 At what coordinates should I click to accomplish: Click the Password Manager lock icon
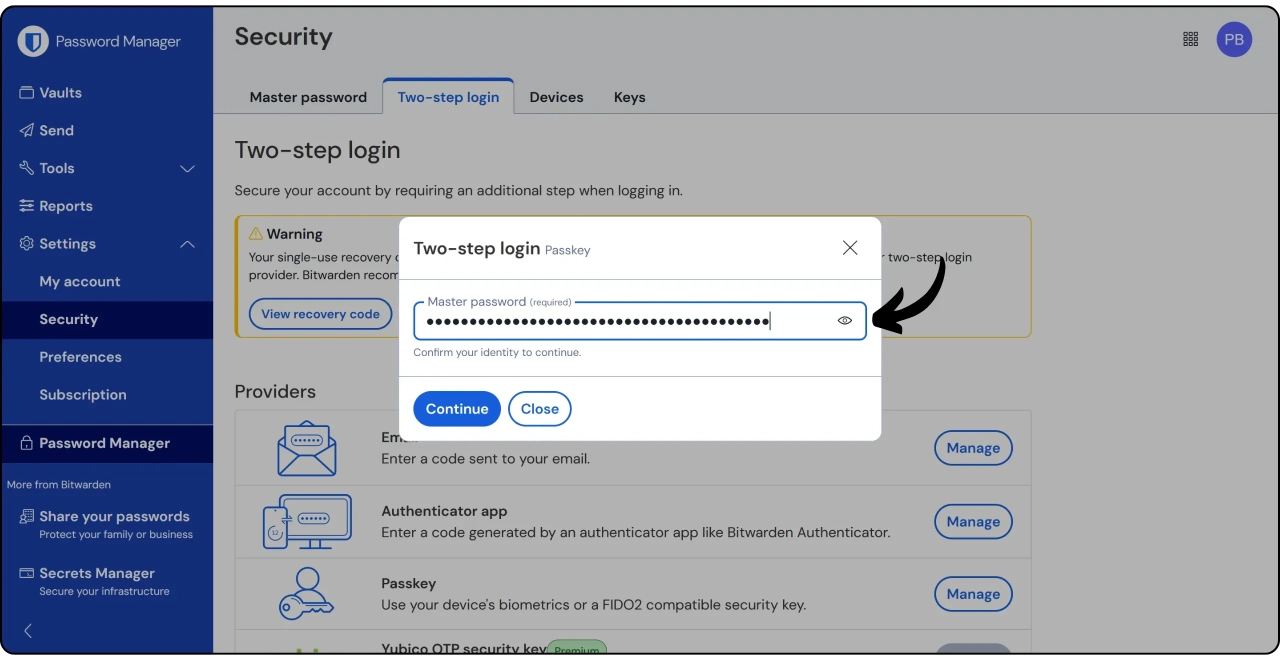26,443
